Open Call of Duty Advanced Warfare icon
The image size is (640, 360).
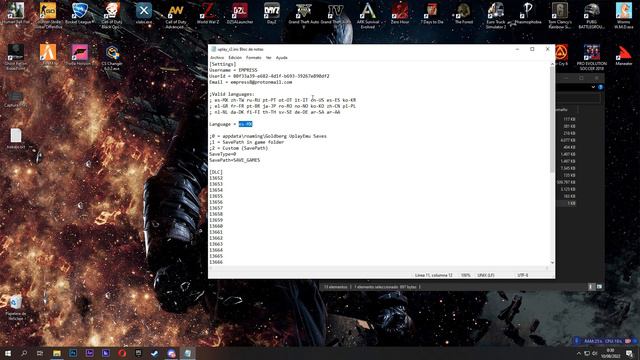176,15
